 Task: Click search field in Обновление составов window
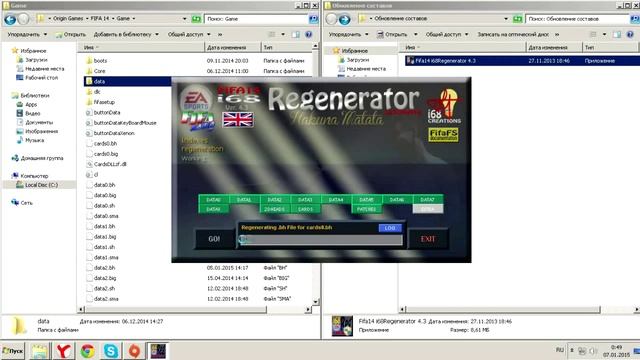coord(578,19)
